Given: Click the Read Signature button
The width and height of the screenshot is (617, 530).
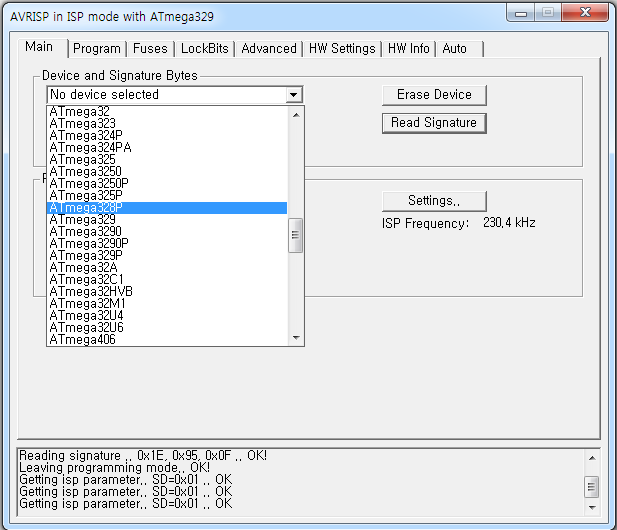Looking at the screenshot, I should [434, 123].
